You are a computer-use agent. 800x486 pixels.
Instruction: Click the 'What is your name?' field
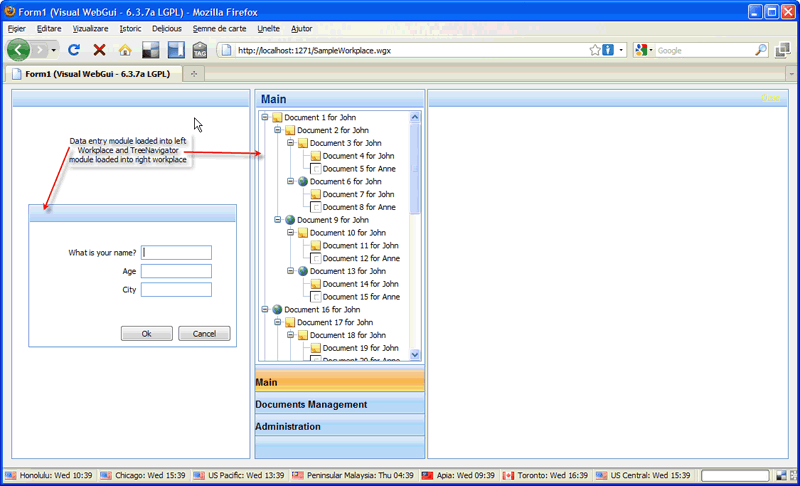(x=177, y=252)
